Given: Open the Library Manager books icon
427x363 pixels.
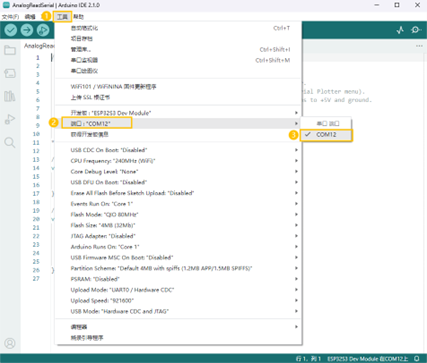Looking at the screenshot, I should (x=10, y=96).
